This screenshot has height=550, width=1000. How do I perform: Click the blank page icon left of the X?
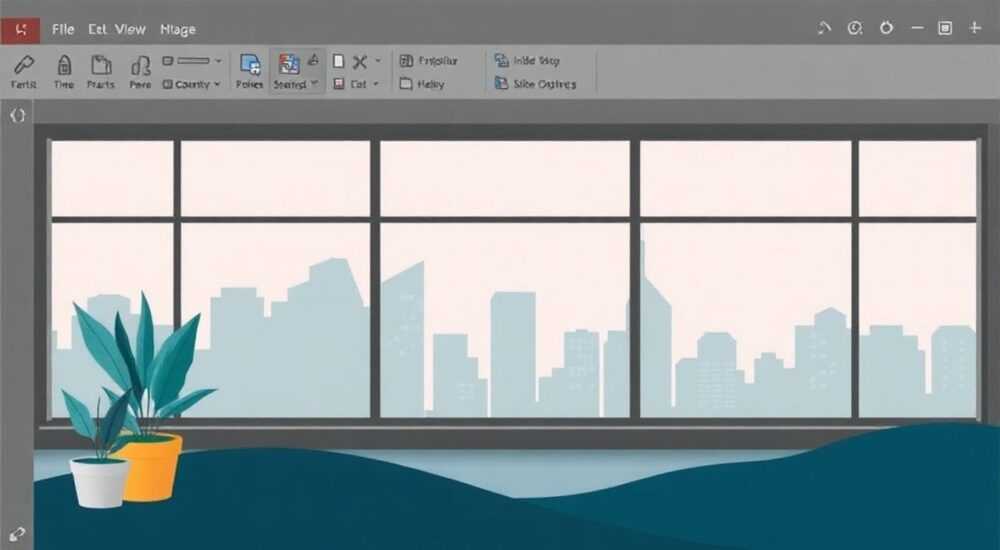coord(339,61)
